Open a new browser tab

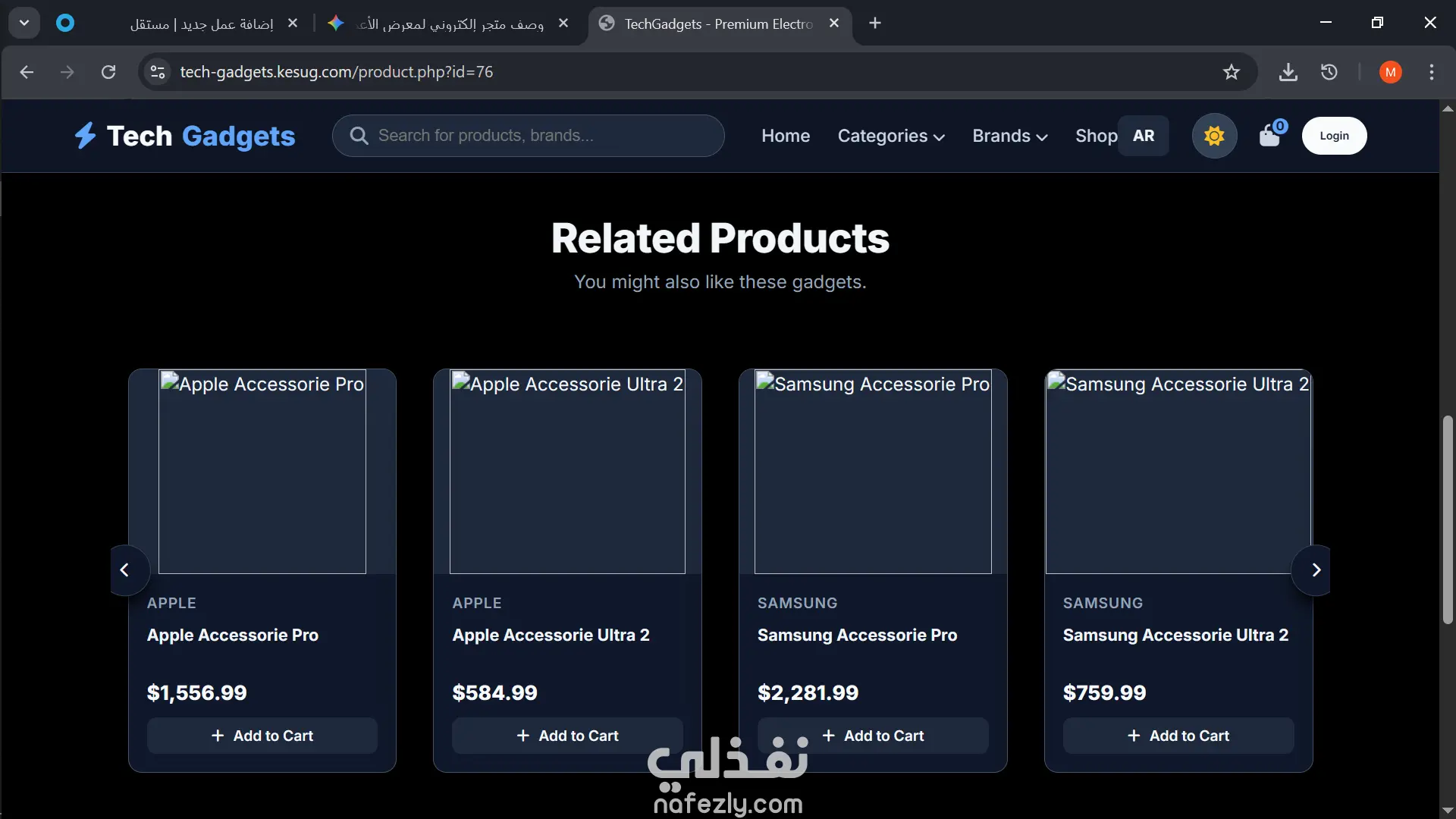[875, 24]
